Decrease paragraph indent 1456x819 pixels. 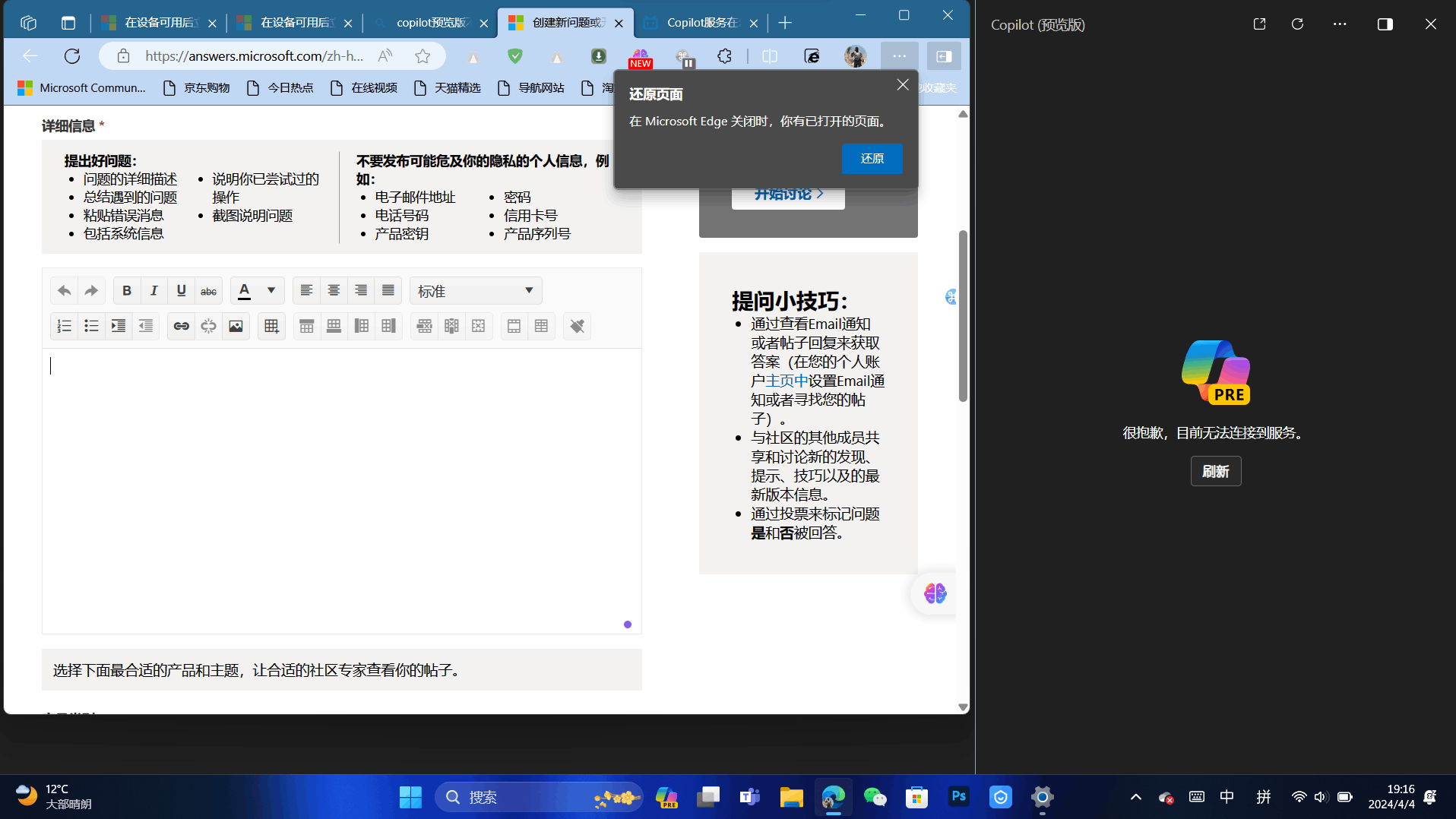[x=146, y=326]
